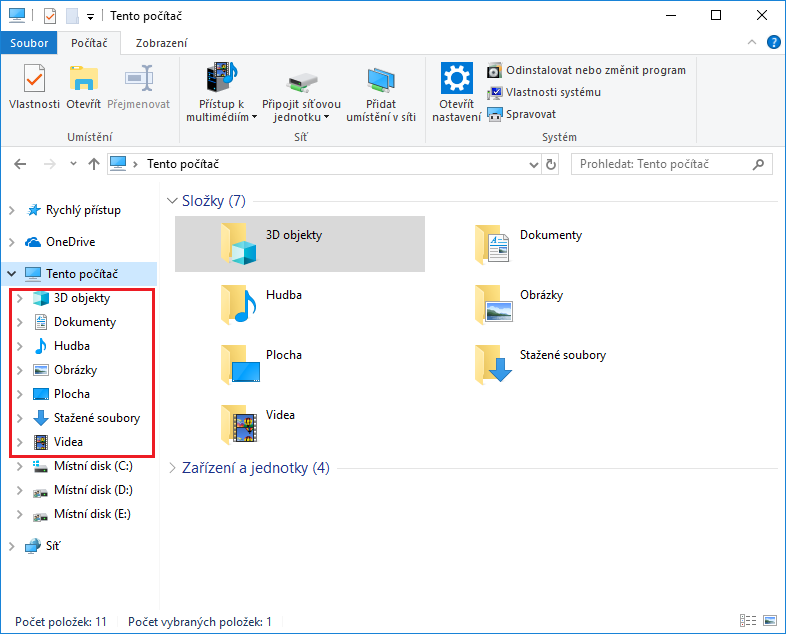Open recent locations dropdown arrow

tap(73, 164)
